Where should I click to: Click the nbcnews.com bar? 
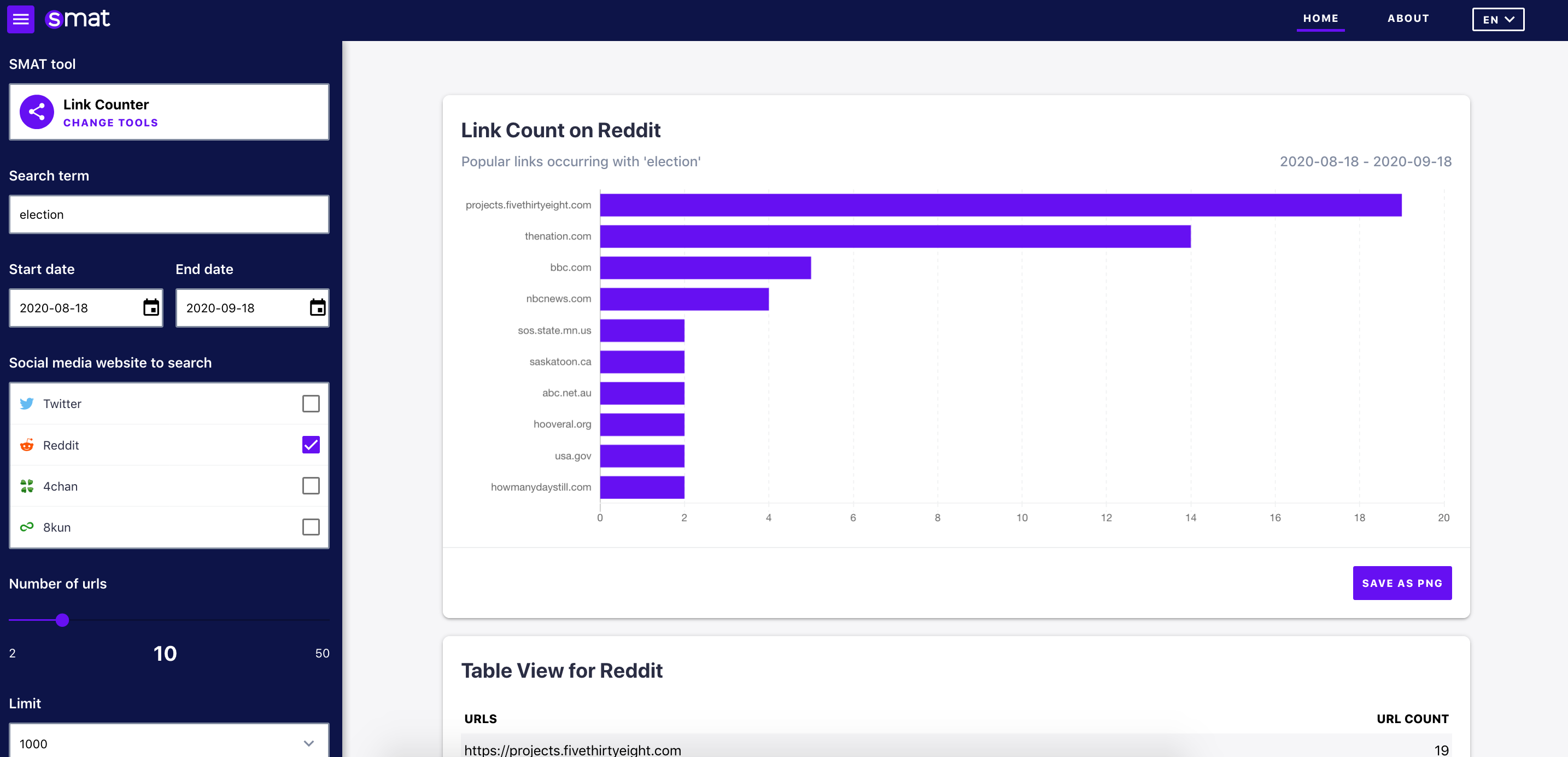click(x=684, y=299)
